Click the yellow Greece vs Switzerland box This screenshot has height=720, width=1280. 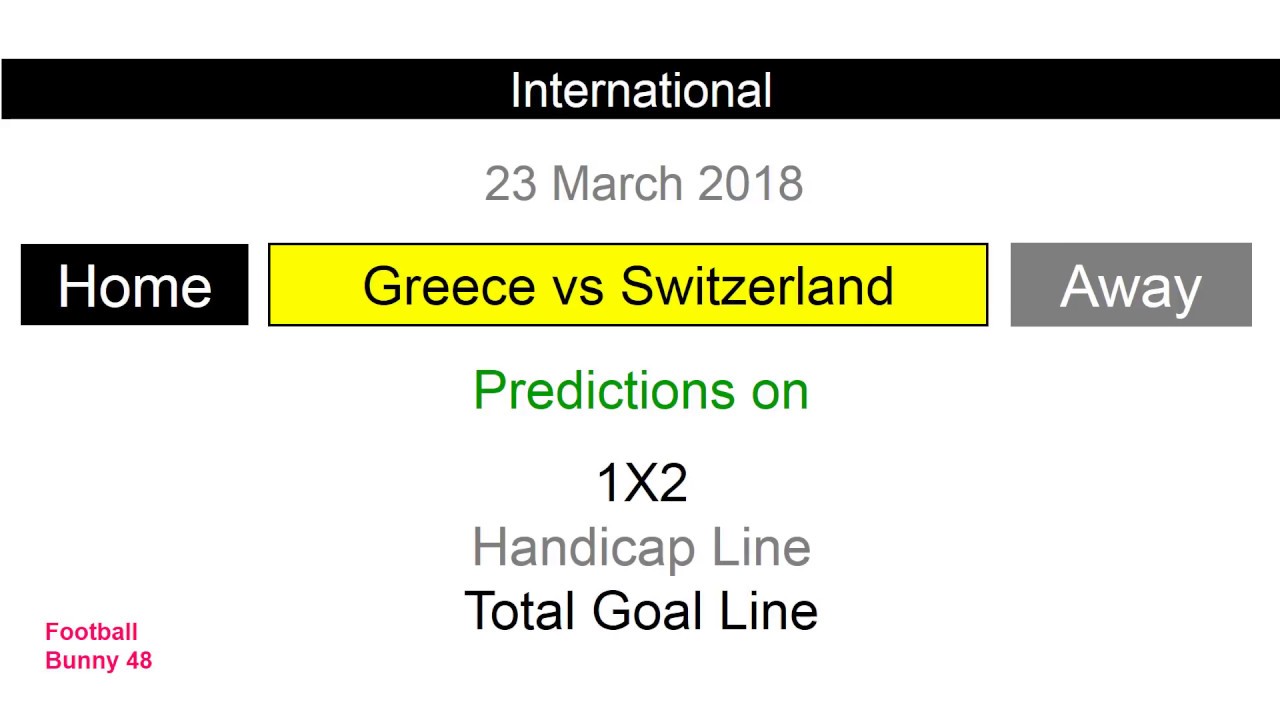[x=628, y=286]
